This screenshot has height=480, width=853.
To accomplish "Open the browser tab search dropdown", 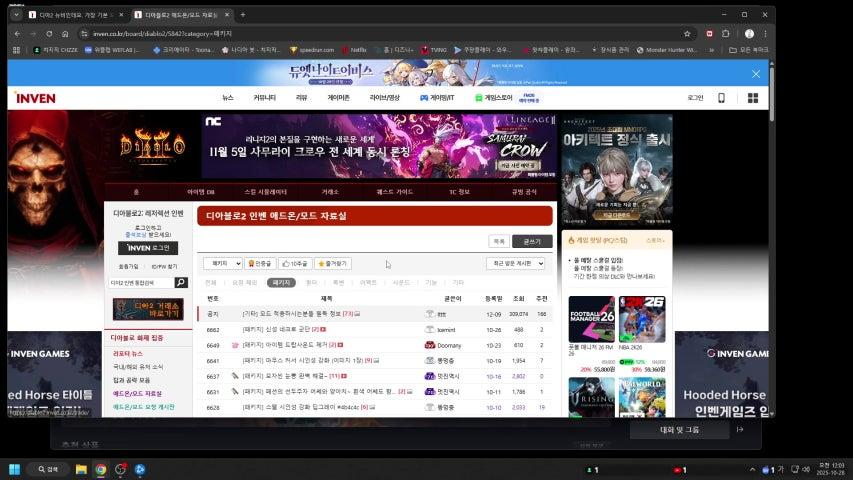I will (16, 15).
